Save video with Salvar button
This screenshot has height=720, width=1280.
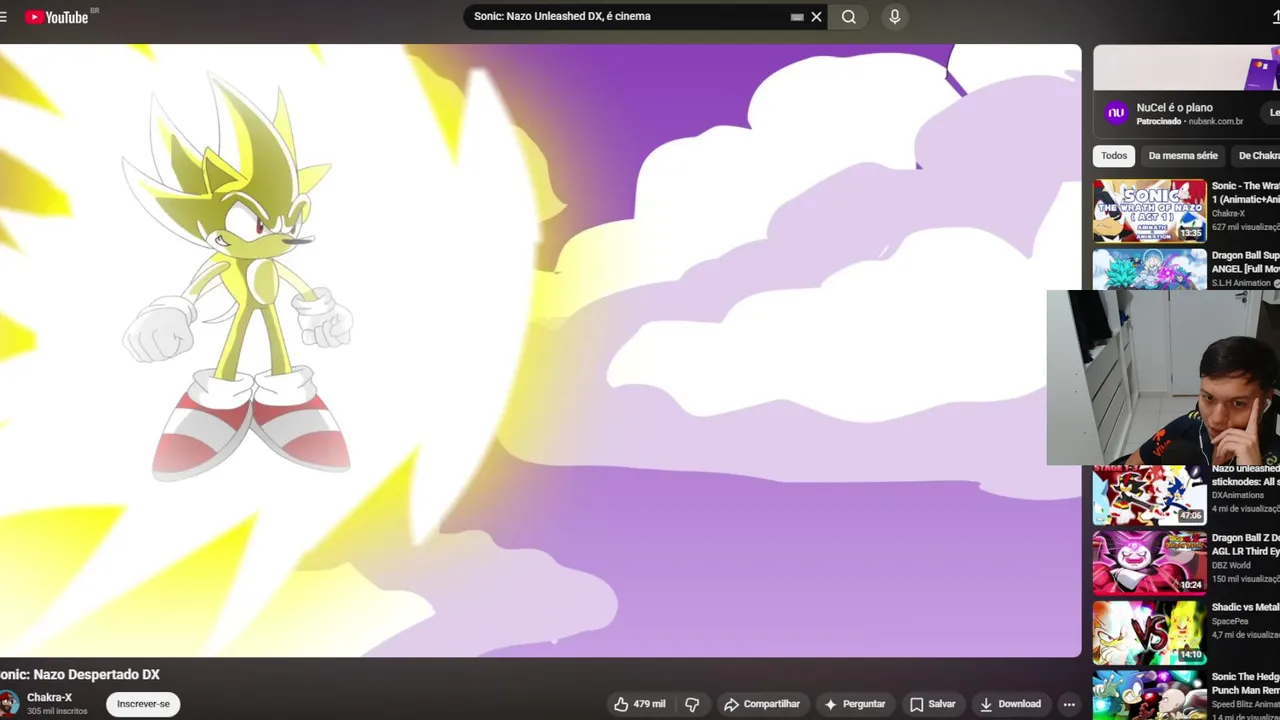tap(932, 704)
